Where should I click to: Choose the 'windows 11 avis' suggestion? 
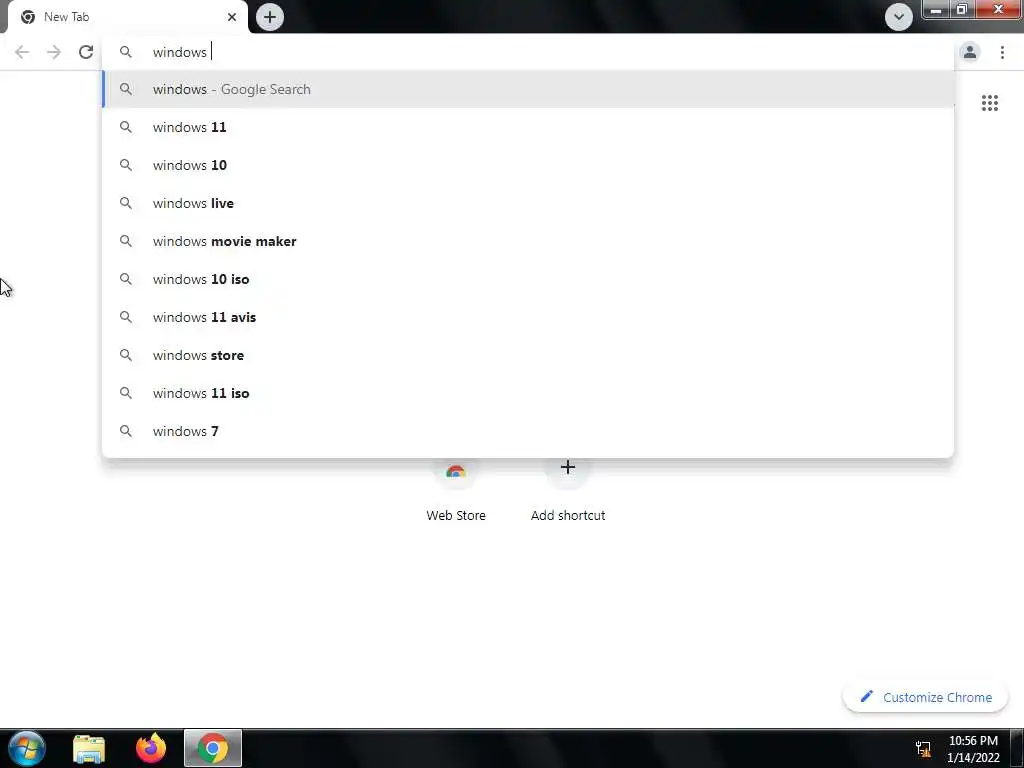click(528, 317)
